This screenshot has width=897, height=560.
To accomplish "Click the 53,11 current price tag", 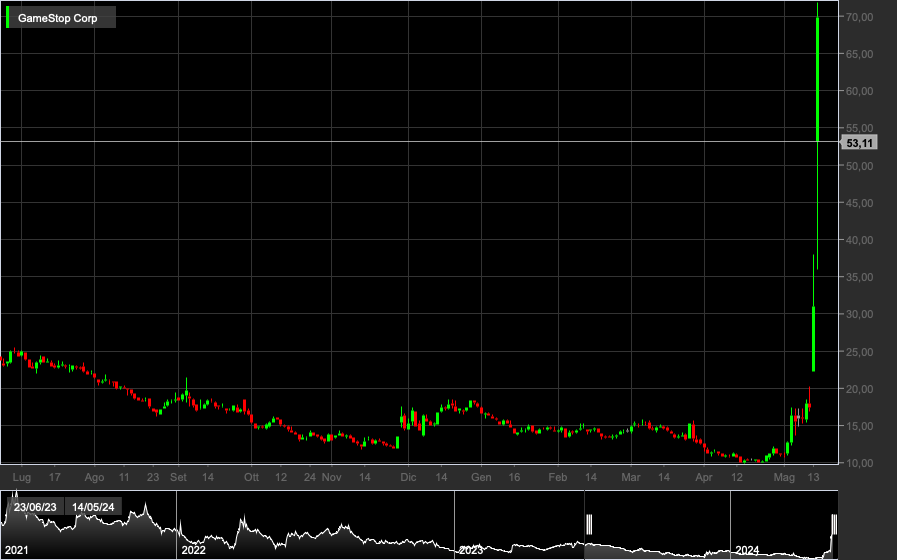I will tap(860, 143).
